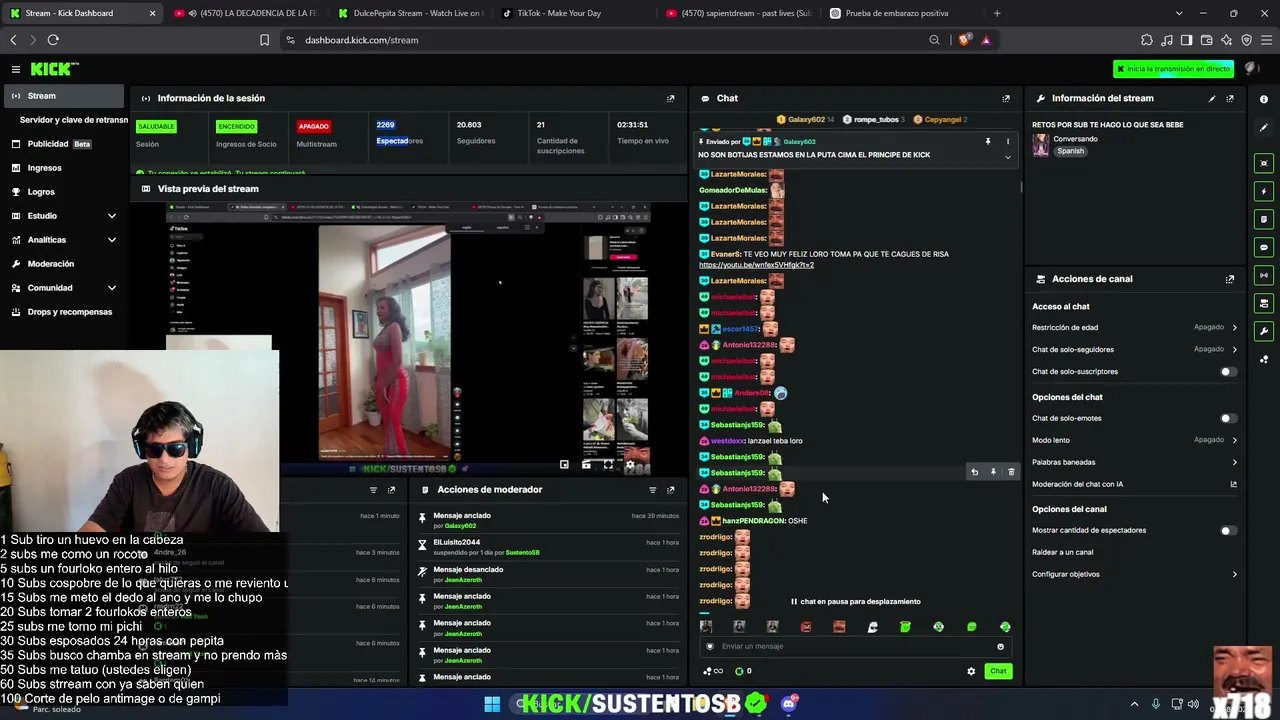
Task: Open Moderación in the sidebar
Action: pos(63,264)
